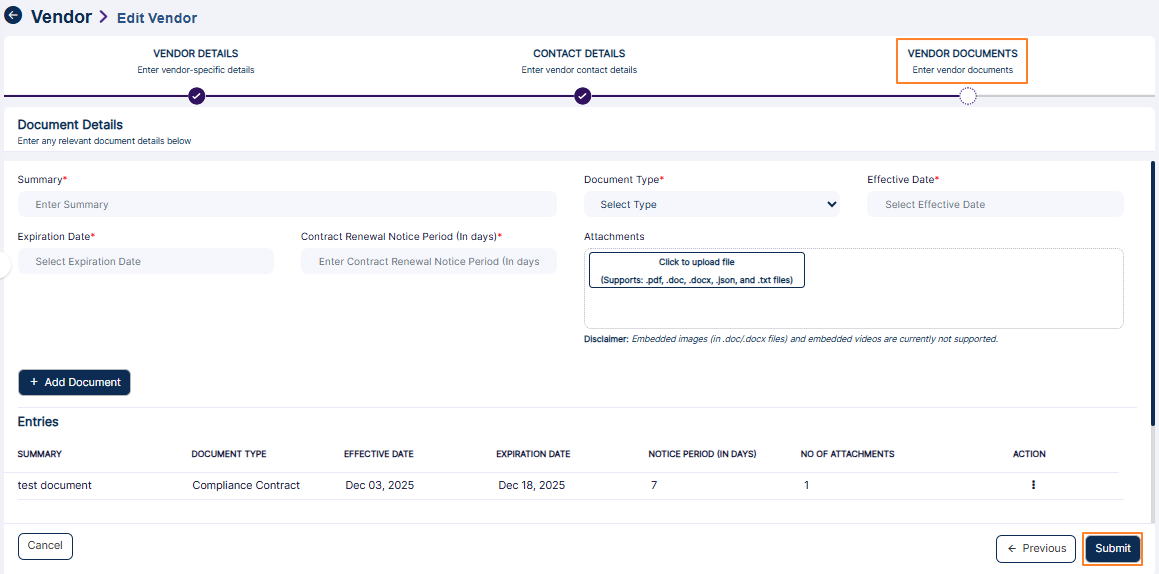This screenshot has height=574, width=1159.
Task: Open the Expiration Date picker field
Action: (x=145, y=262)
